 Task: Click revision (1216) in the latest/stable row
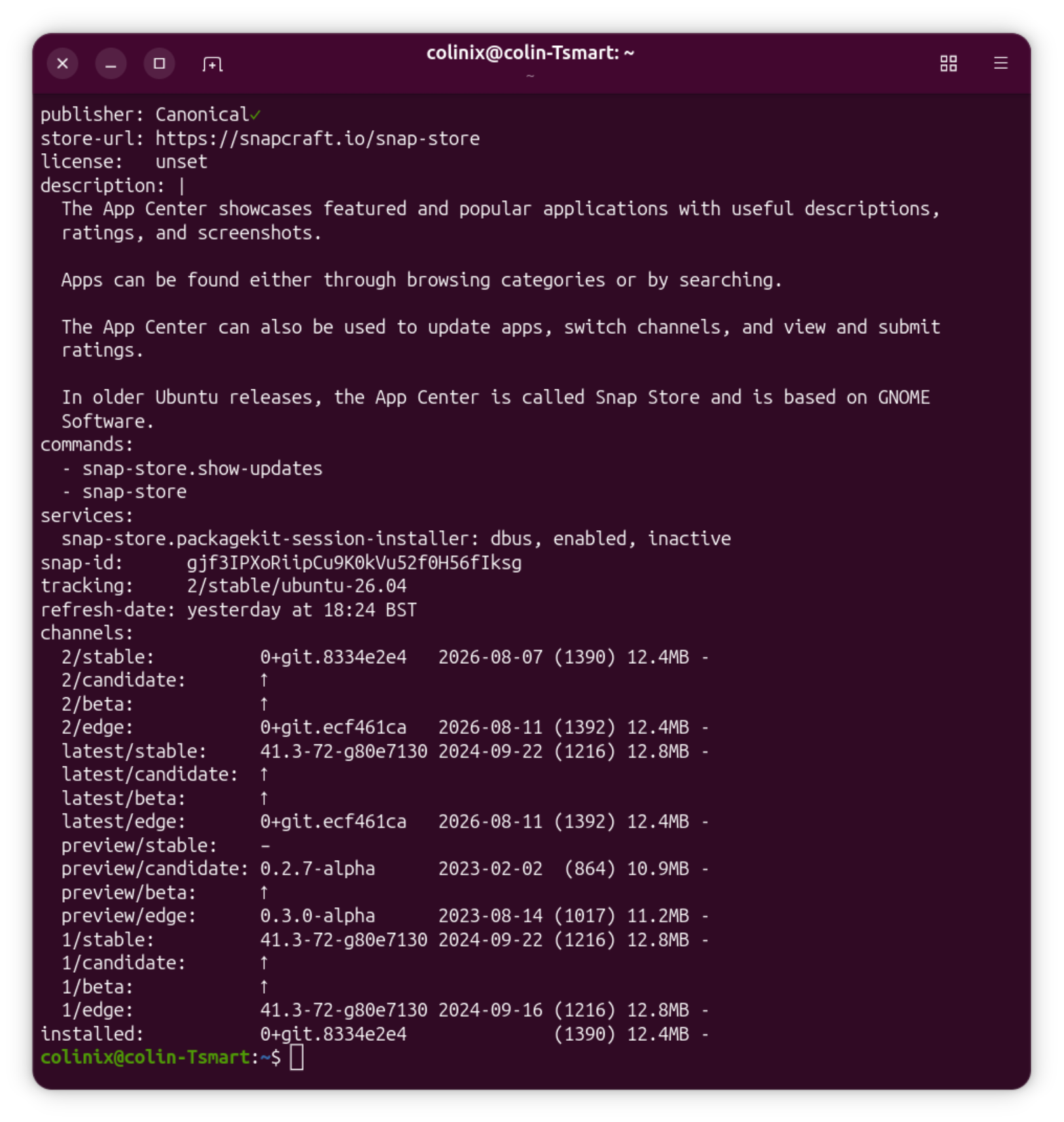pyautogui.click(x=584, y=751)
